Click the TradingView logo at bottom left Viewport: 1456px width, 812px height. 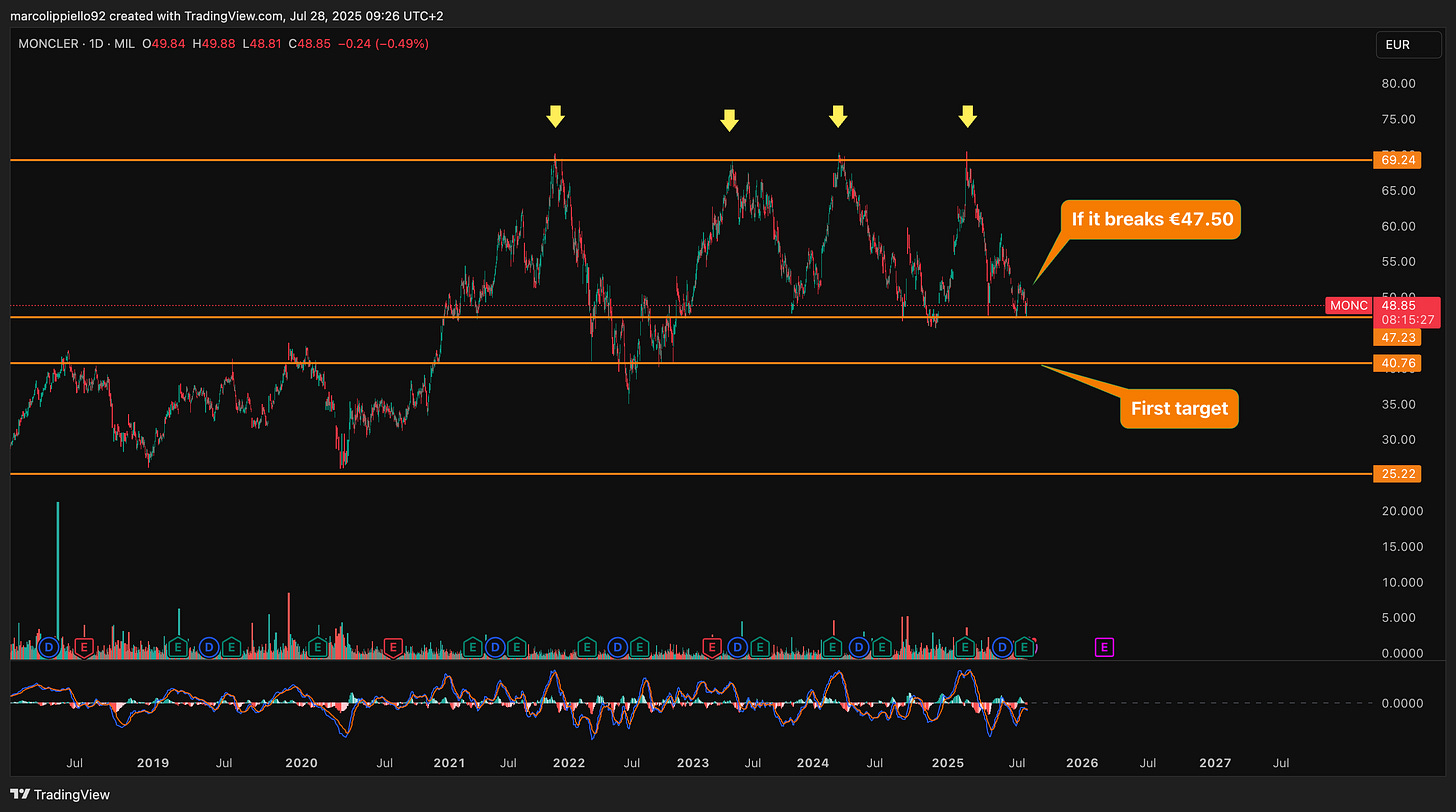(60, 795)
